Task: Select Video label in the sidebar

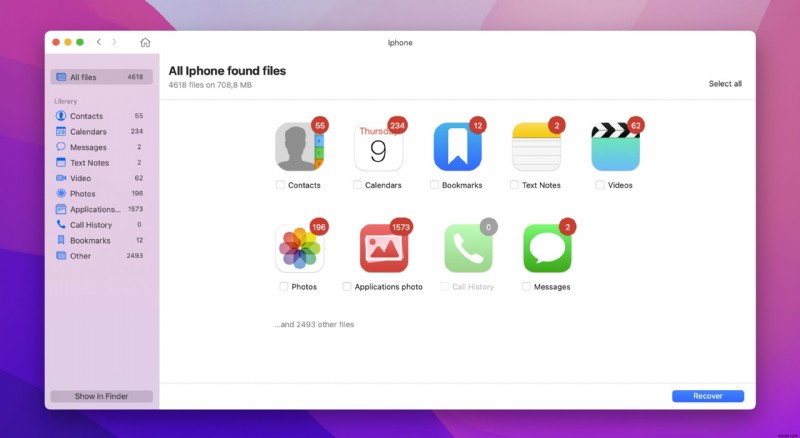Action: (80, 178)
